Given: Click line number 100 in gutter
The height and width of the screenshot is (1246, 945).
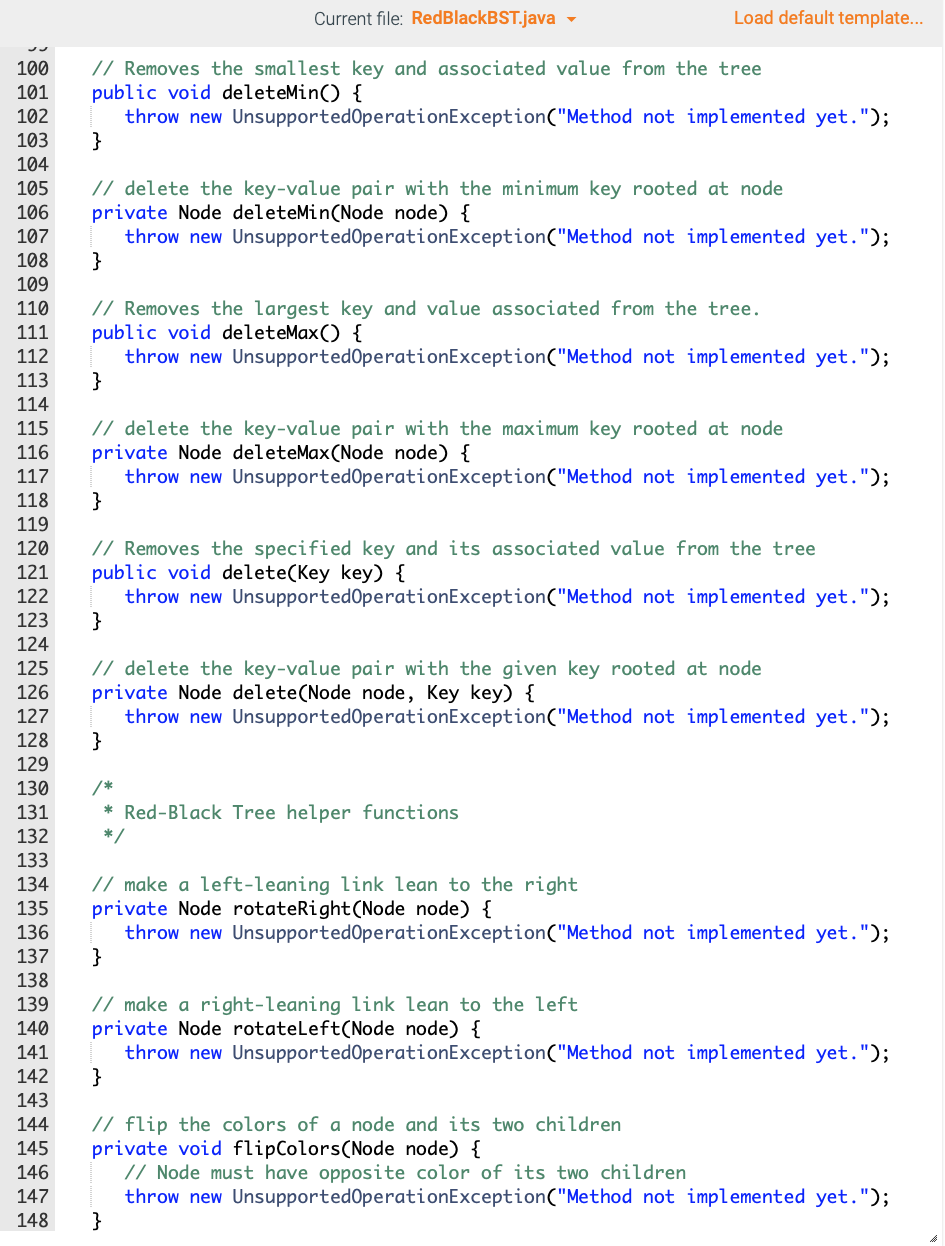Looking at the screenshot, I should pyautogui.click(x=33, y=69).
